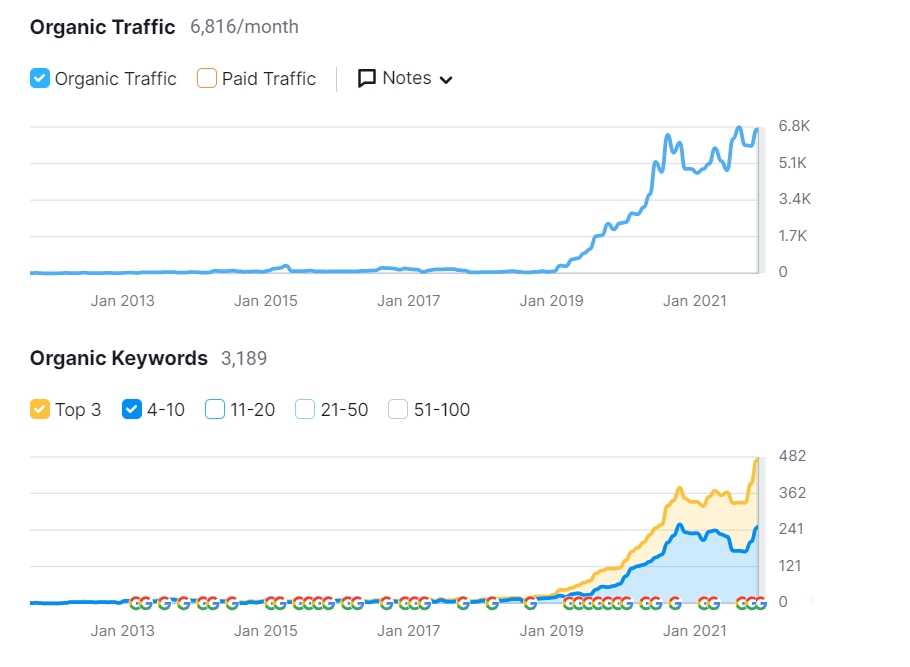
Task: Uncheck the 4-10 positions checkbox
Action: [132, 409]
